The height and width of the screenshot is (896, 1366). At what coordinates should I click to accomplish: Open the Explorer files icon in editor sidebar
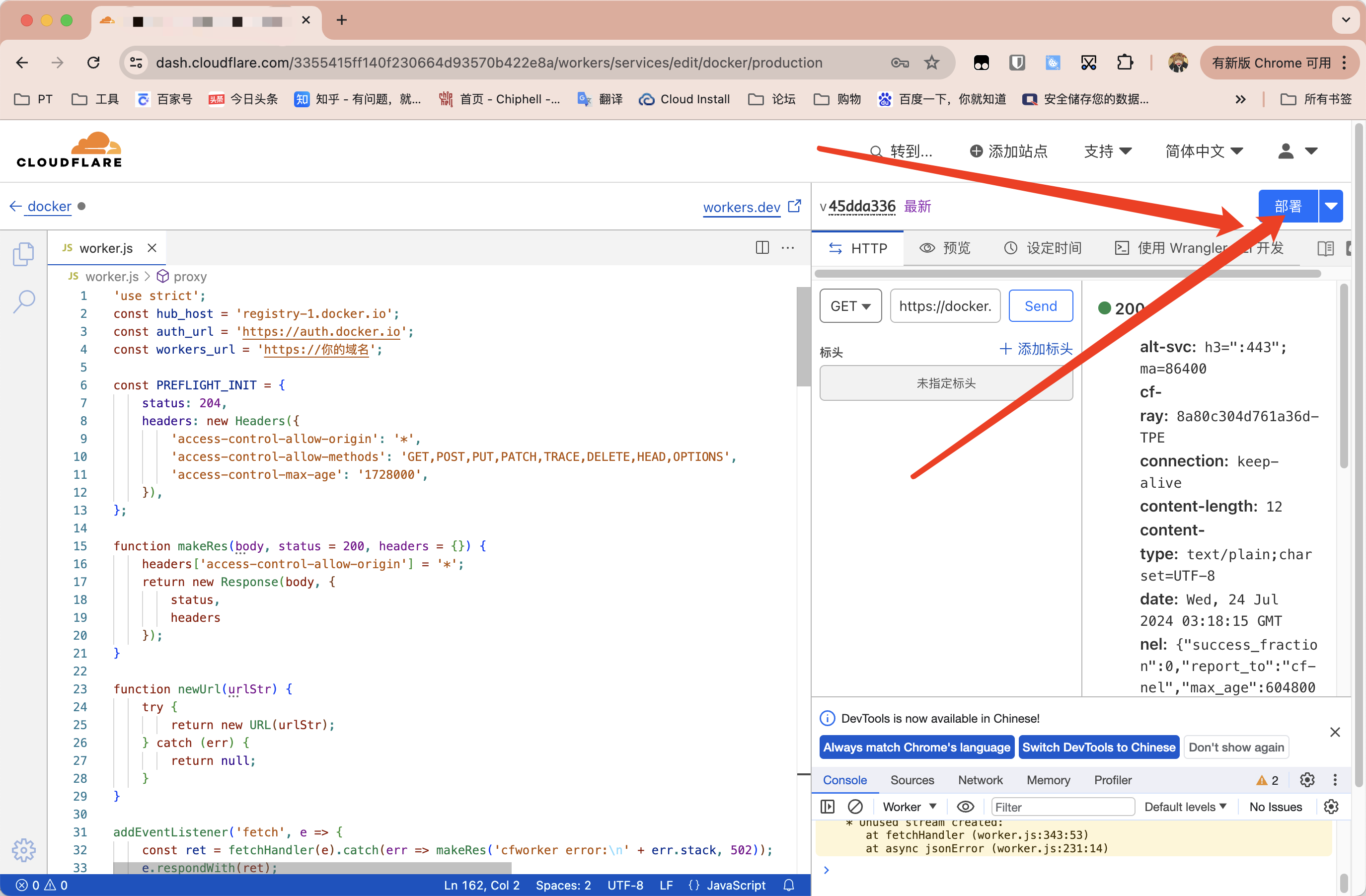click(x=23, y=253)
